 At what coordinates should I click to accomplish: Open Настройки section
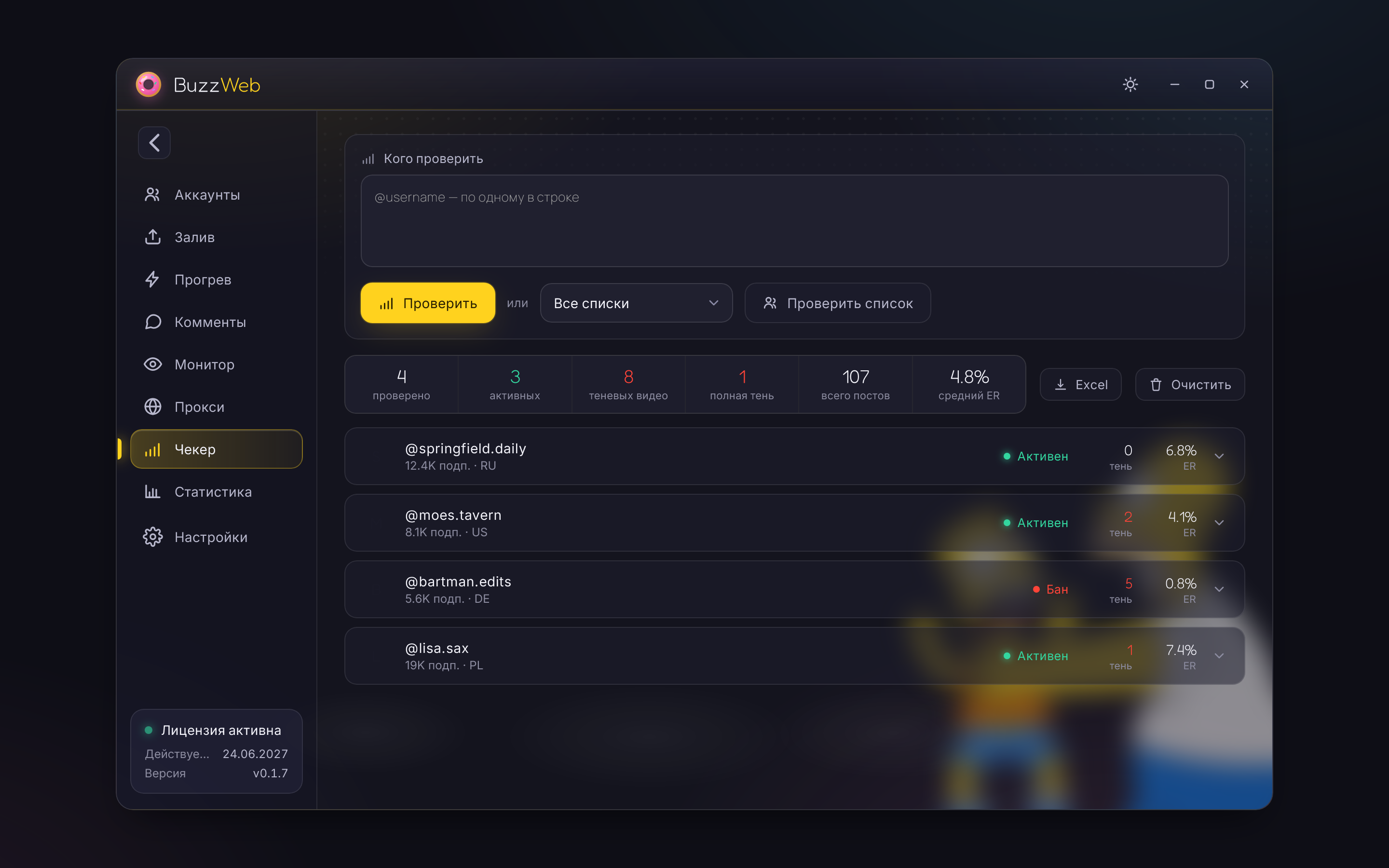(x=217, y=537)
